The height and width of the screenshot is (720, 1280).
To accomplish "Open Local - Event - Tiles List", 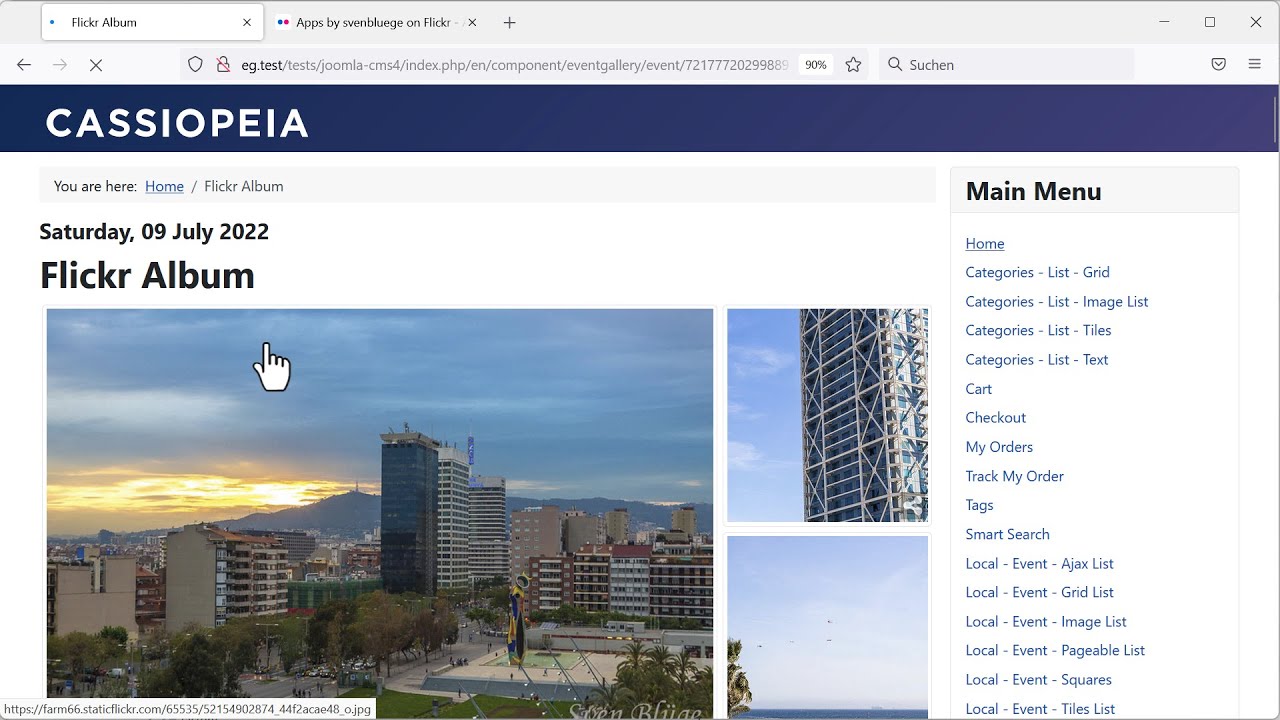I will 1040,709.
